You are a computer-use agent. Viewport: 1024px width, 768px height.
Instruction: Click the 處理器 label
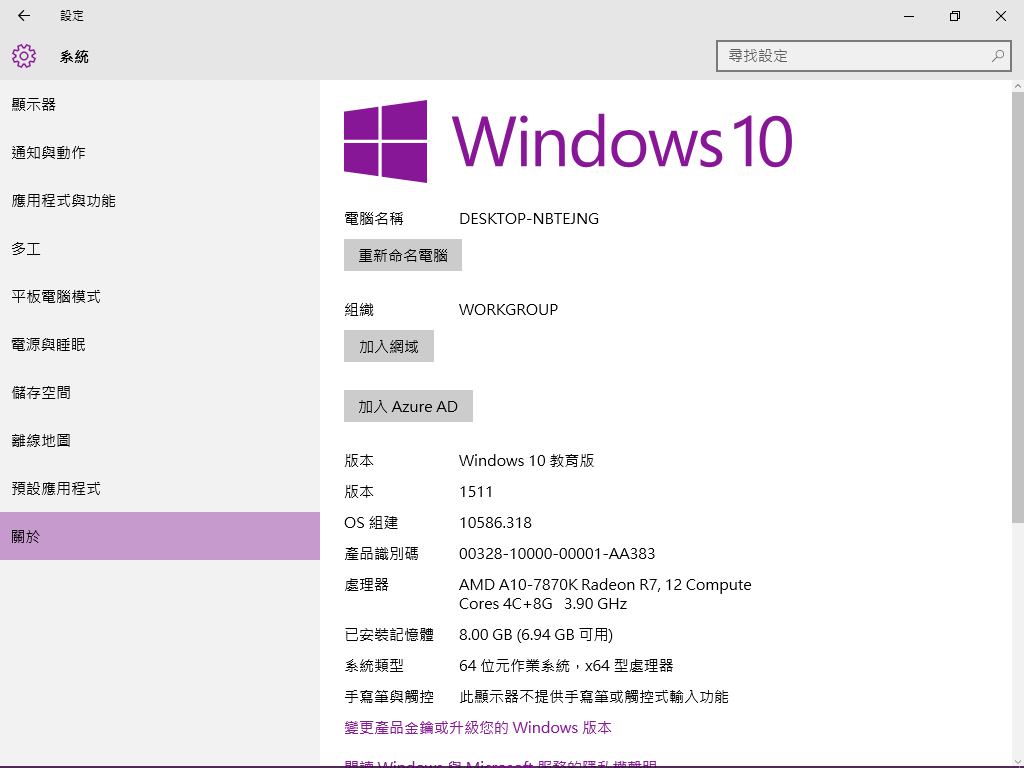(x=366, y=584)
